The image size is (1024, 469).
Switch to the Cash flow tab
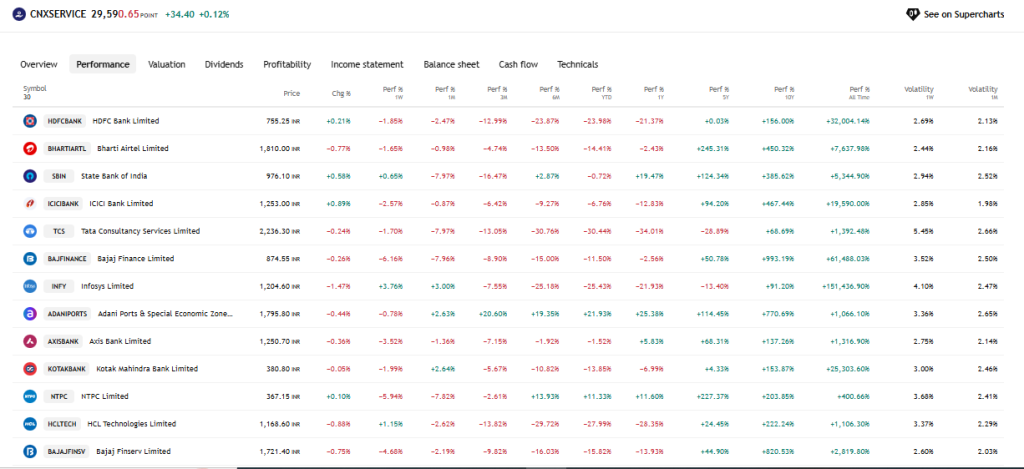tap(519, 64)
